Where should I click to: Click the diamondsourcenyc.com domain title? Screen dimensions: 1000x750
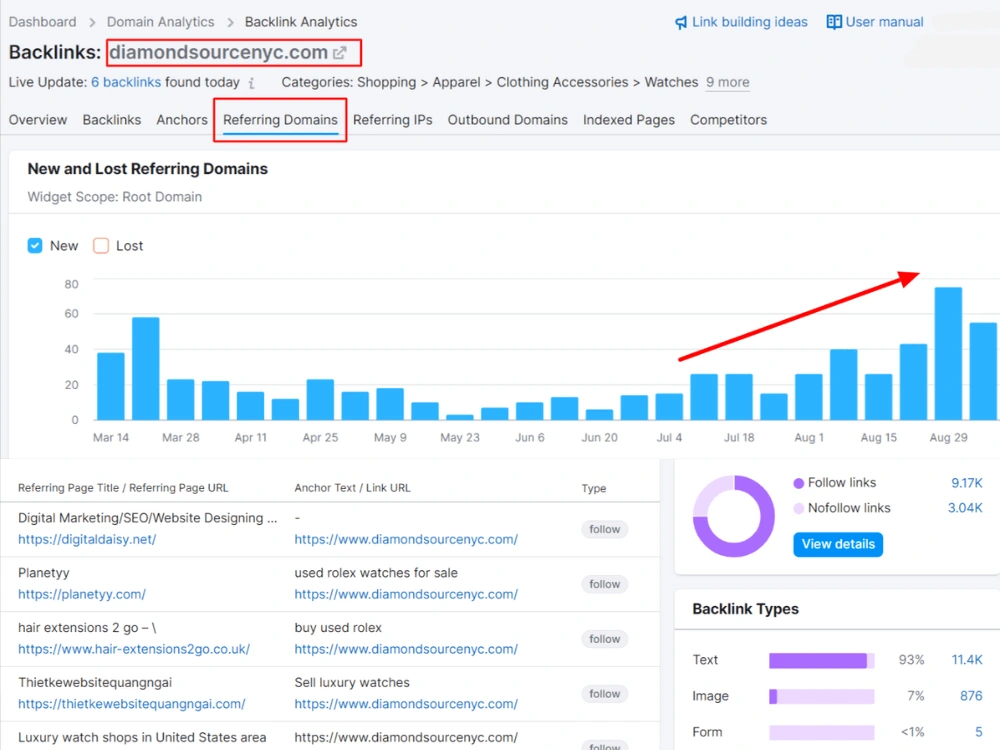click(x=218, y=52)
